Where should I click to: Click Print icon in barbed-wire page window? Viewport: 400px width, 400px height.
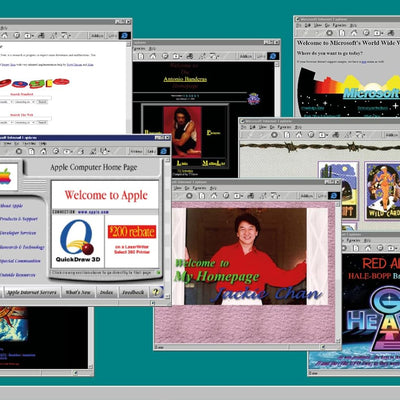(x=336, y=135)
